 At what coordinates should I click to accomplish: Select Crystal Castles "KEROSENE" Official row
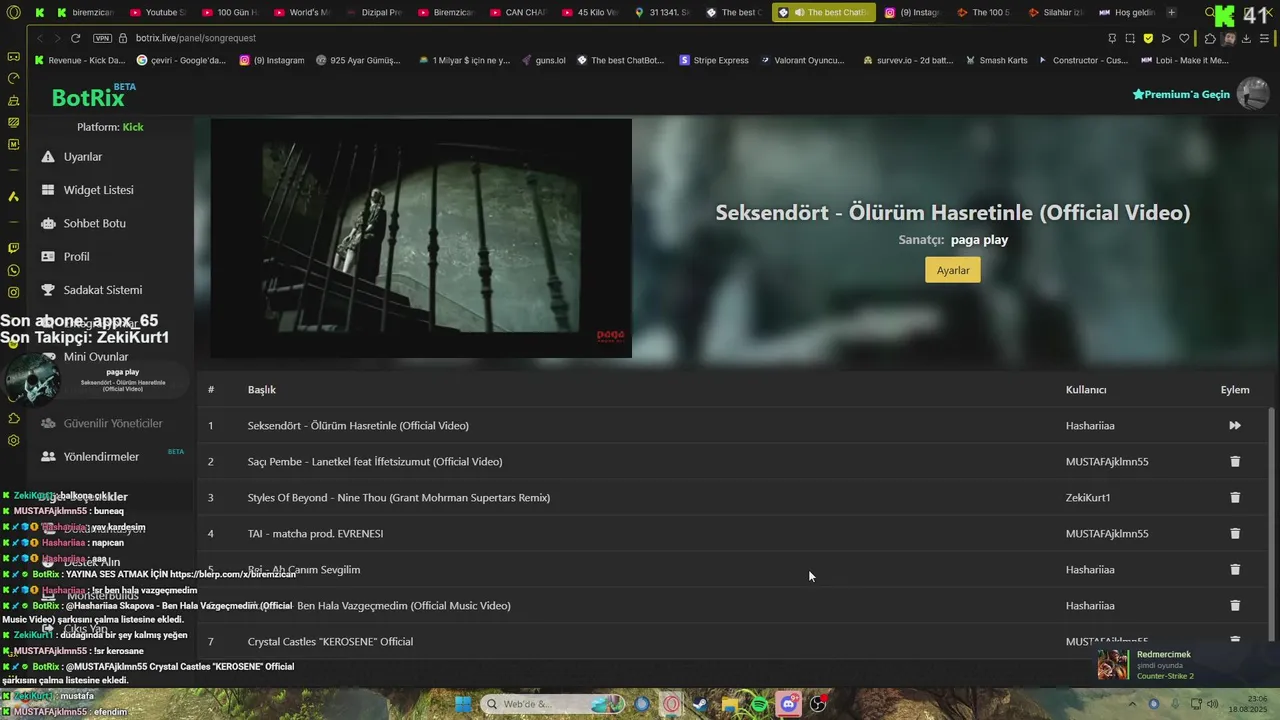click(x=733, y=641)
